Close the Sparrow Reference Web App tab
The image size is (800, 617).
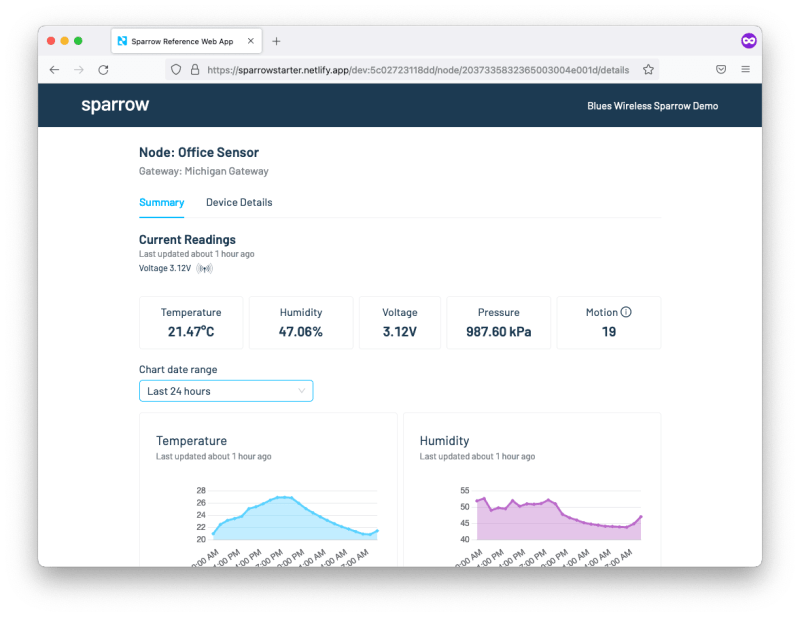pos(251,41)
